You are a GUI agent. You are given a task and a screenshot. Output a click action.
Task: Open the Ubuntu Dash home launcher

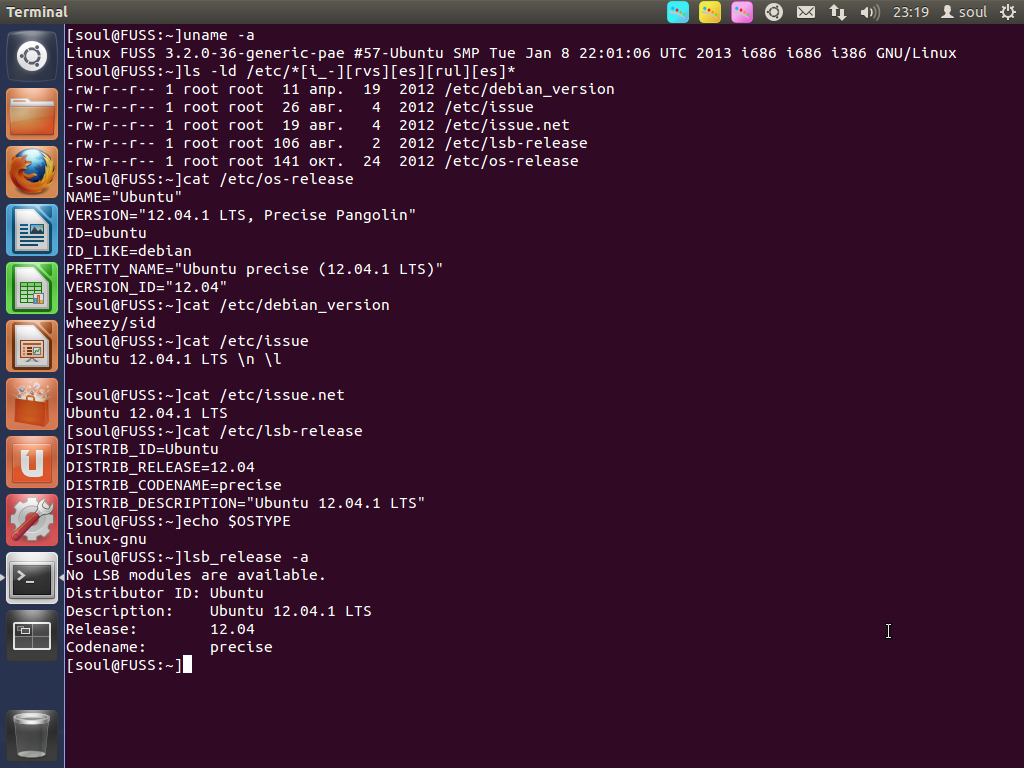click(x=32, y=56)
